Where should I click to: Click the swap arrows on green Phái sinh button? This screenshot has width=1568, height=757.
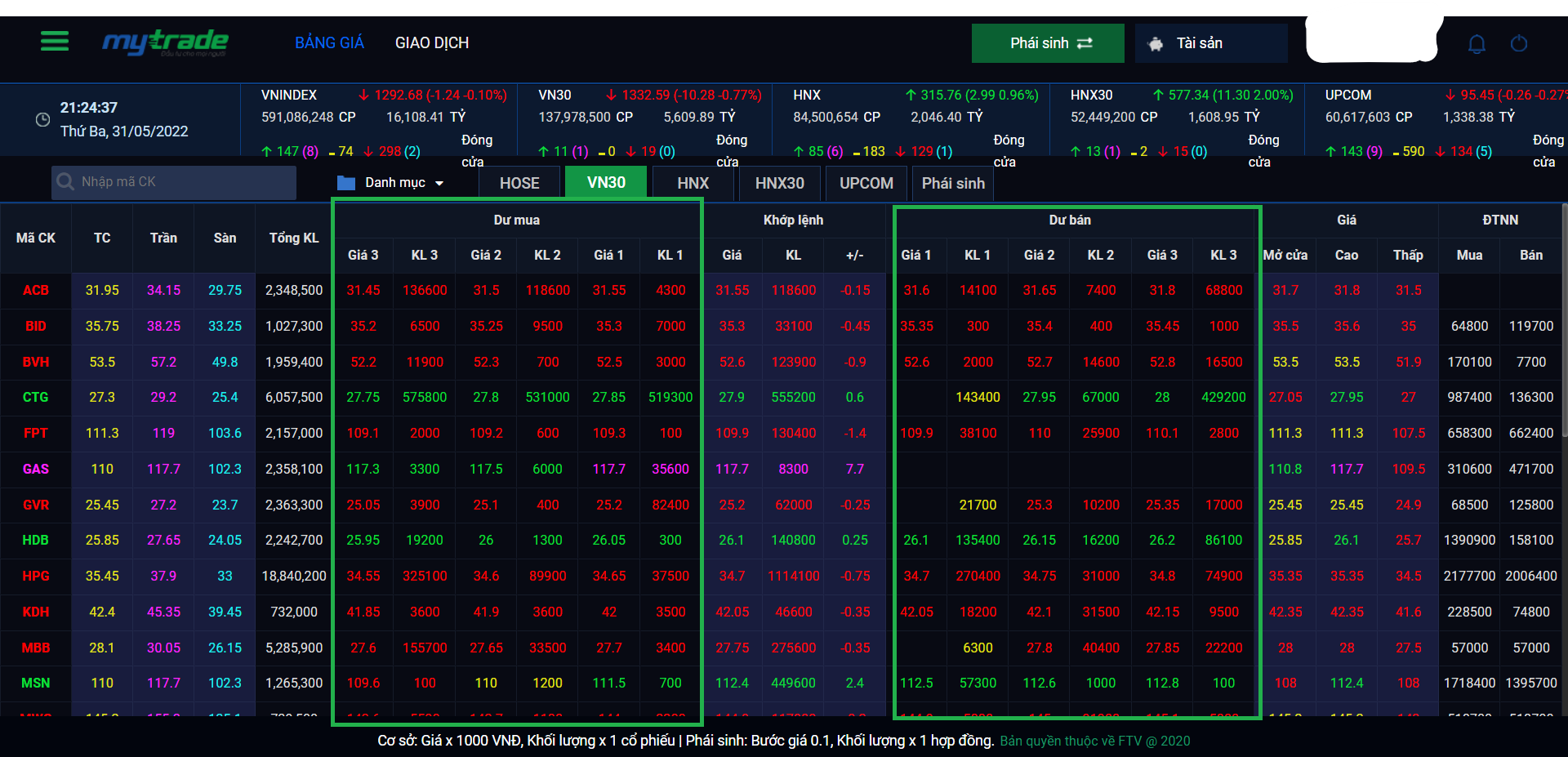coord(1085,43)
